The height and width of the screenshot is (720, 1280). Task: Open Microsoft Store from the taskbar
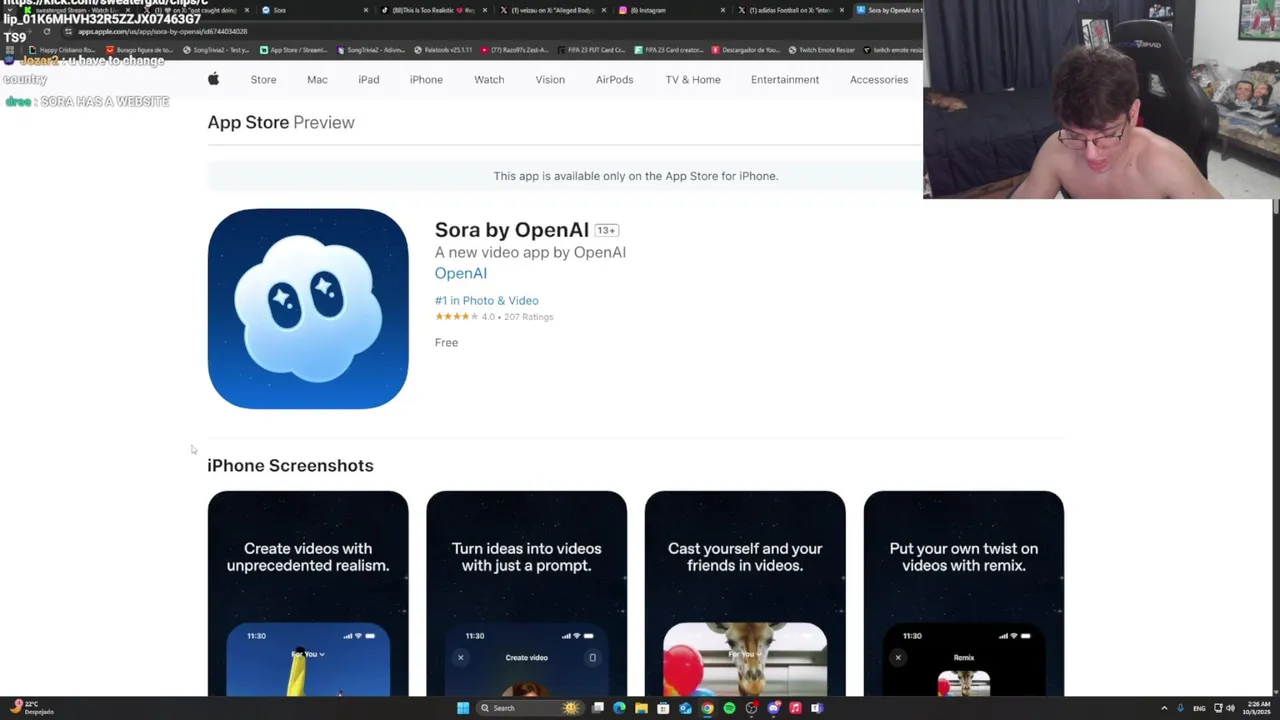(x=663, y=708)
